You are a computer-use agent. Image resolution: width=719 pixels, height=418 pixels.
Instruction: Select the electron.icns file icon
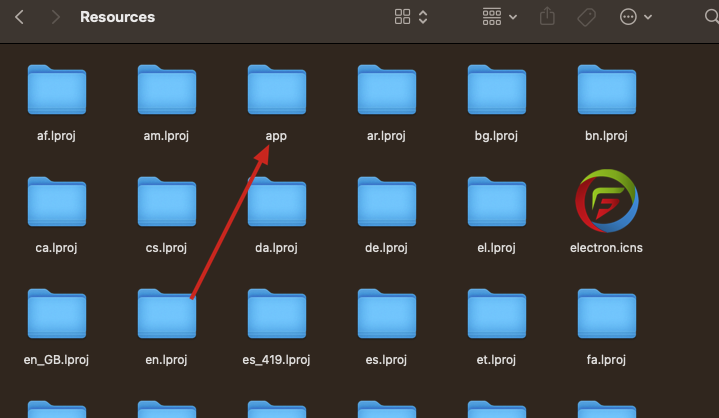[x=607, y=201]
